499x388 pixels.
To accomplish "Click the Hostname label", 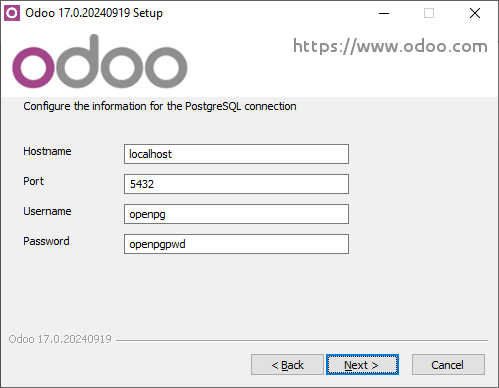I will [x=47, y=151].
